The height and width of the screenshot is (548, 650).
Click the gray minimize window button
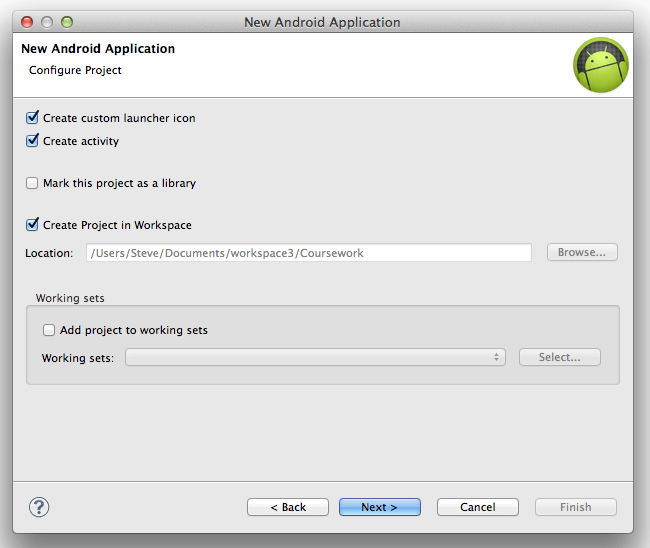pos(47,22)
